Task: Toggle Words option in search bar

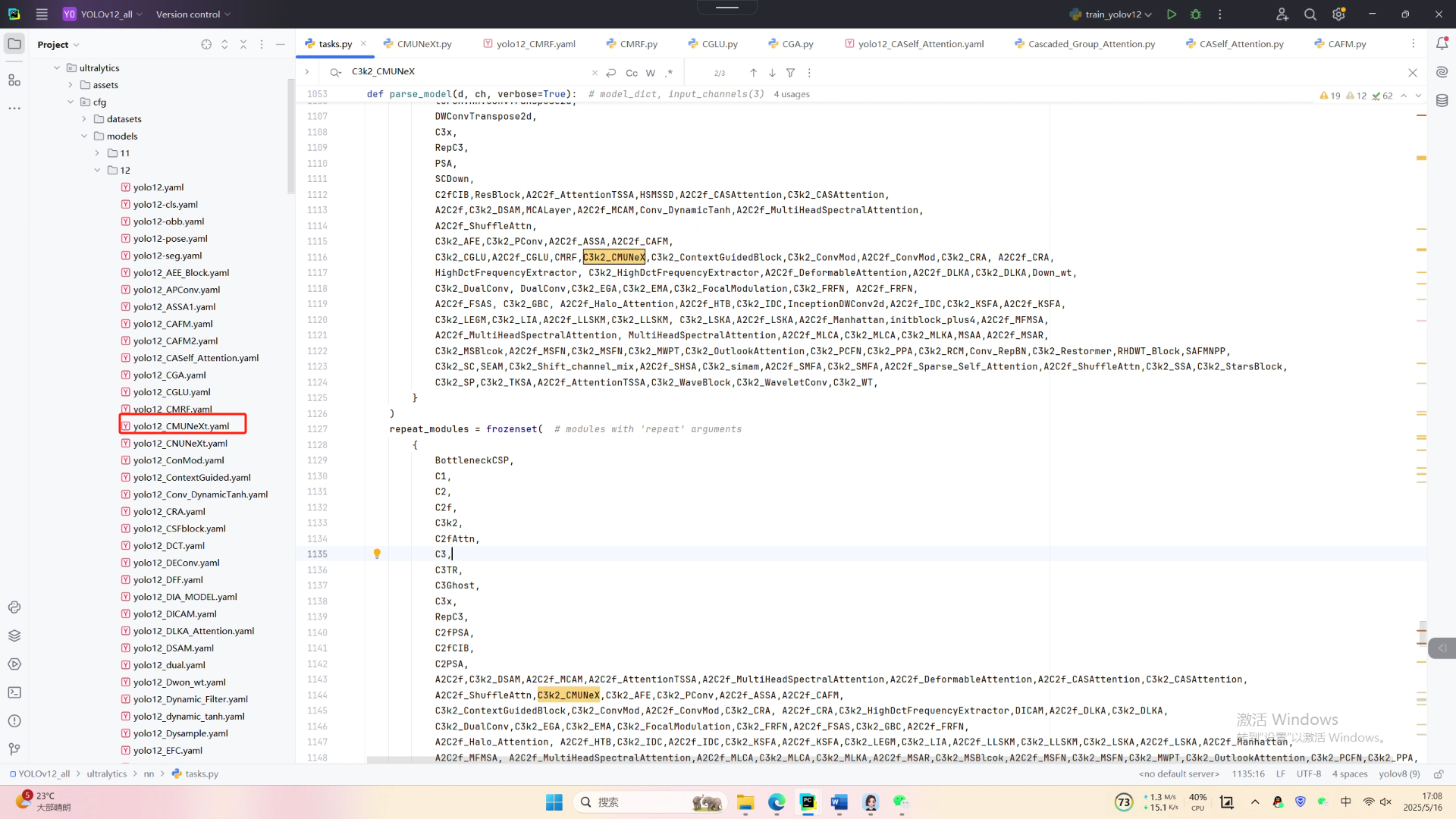Action: coord(651,73)
